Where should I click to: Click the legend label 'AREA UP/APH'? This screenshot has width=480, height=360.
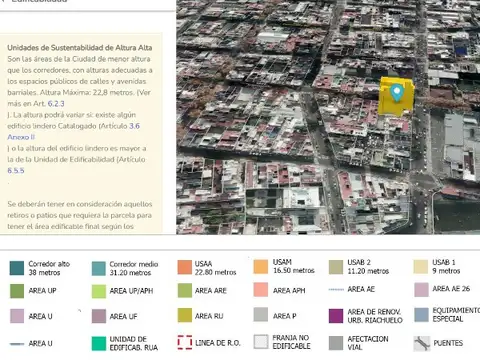point(131,291)
